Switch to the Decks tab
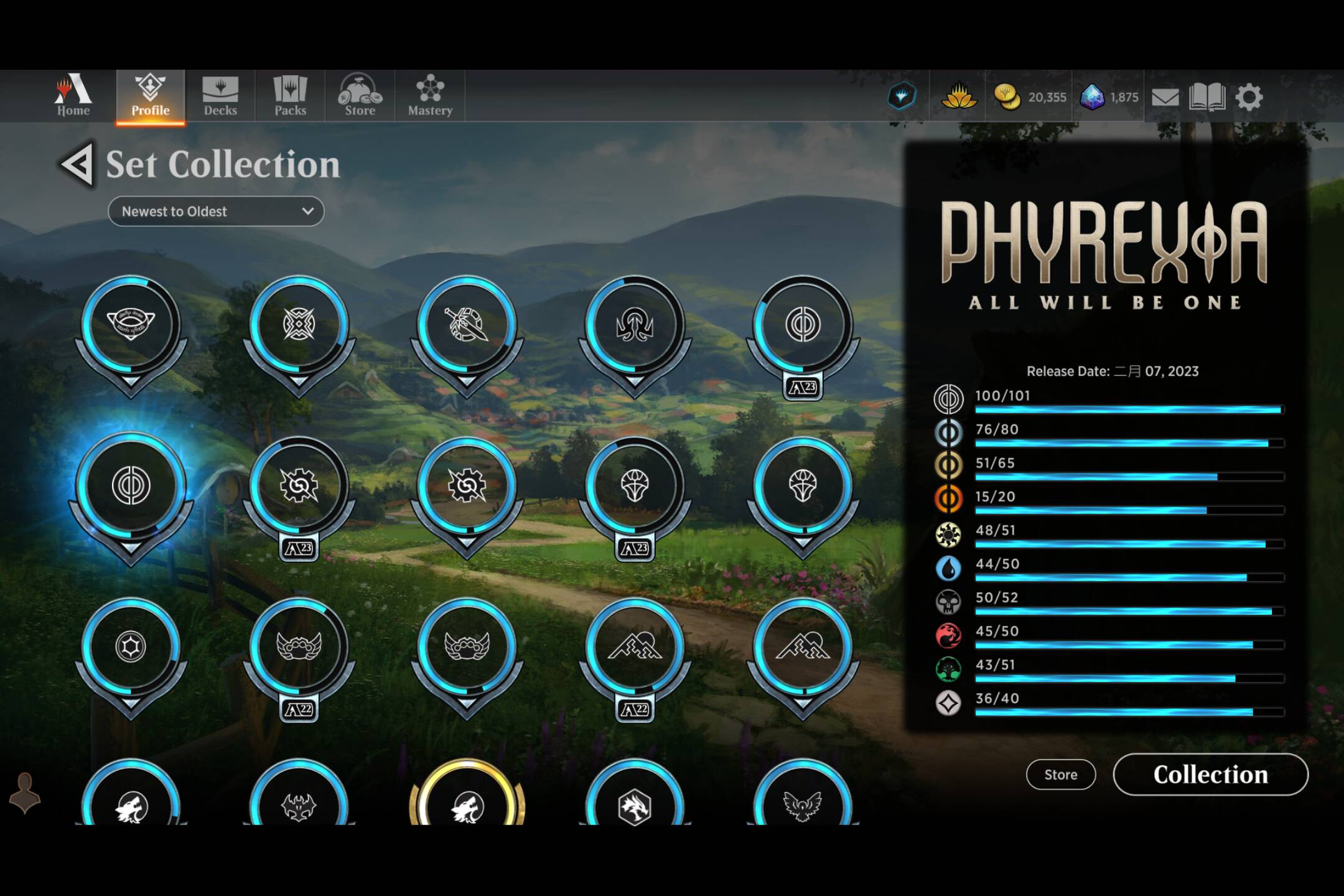 [x=220, y=96]
